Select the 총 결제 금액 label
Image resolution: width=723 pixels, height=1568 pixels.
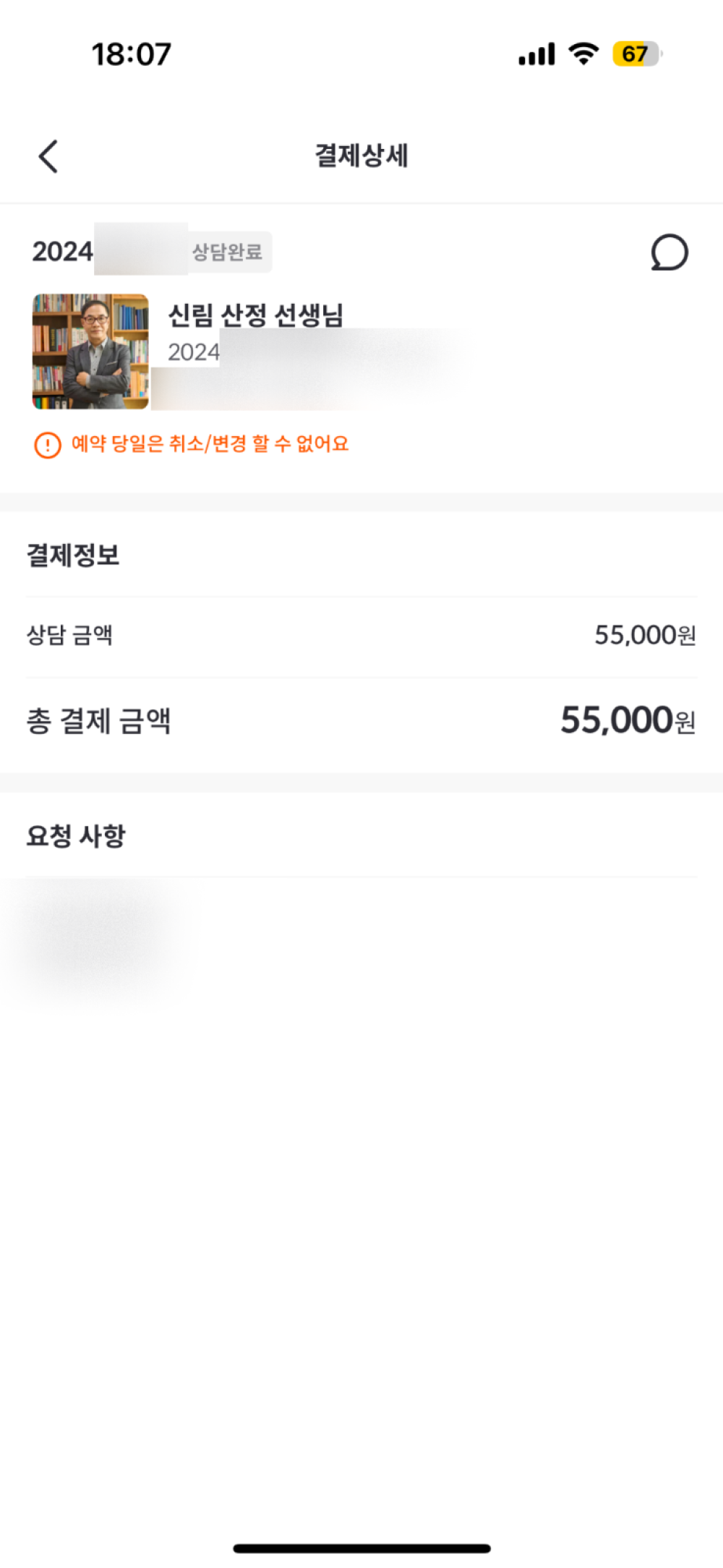pos(98,721)
